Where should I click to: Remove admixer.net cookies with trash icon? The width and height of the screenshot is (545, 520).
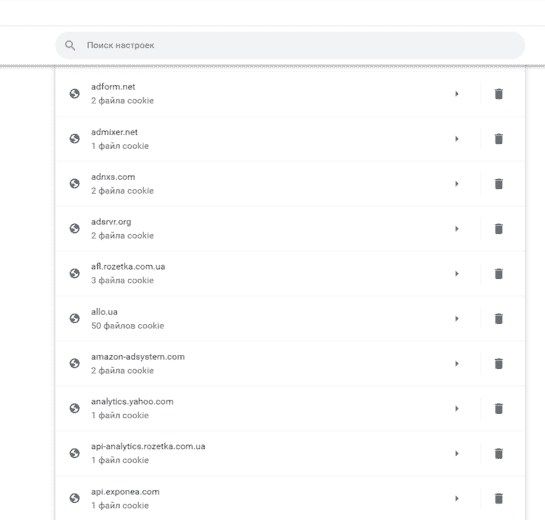498,139
